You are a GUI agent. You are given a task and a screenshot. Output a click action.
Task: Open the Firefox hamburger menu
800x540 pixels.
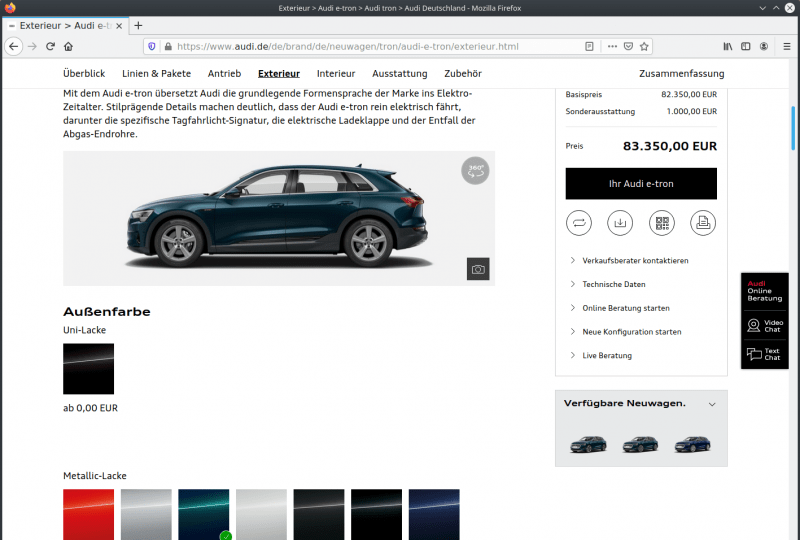[x=787, y=46]
